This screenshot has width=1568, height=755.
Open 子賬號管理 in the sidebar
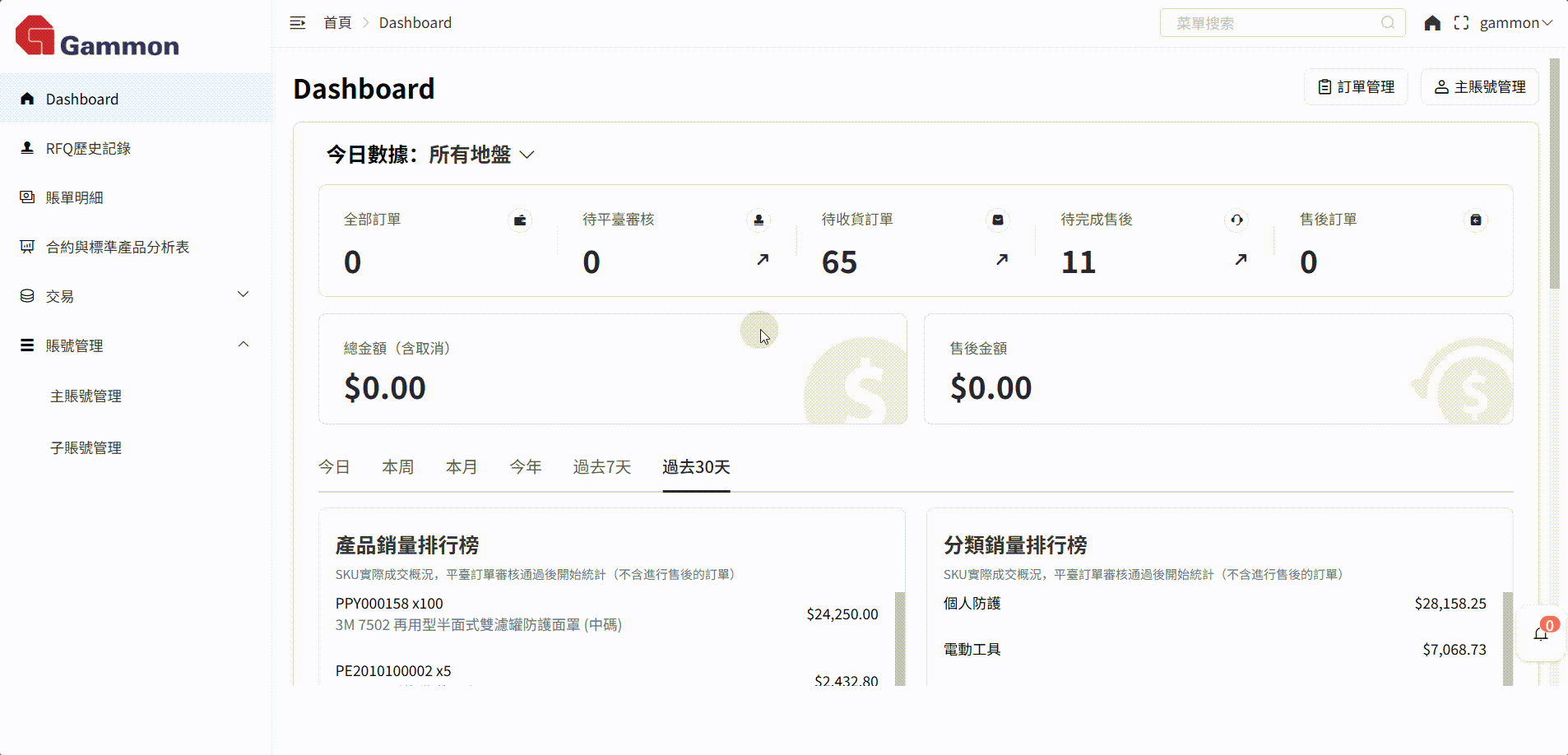[86, 448]
